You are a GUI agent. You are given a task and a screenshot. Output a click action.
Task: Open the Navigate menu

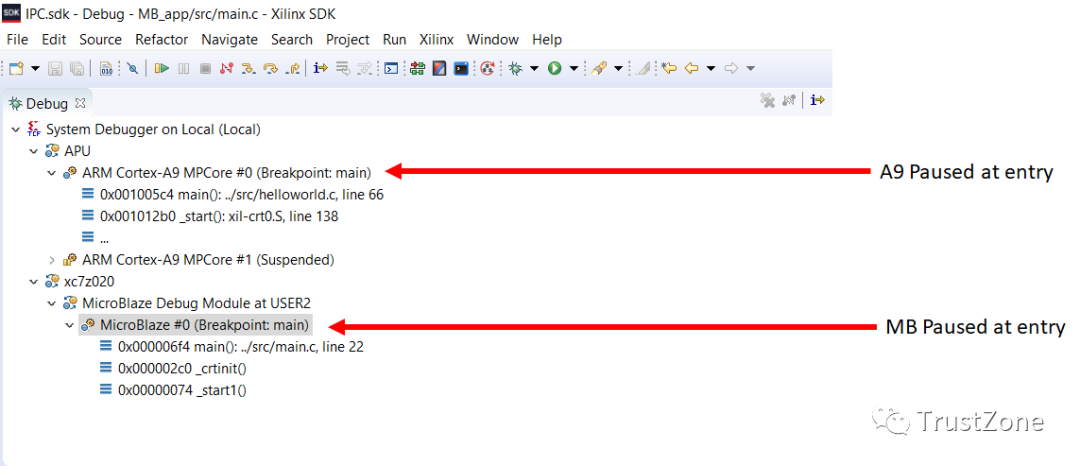coord(229,39)
